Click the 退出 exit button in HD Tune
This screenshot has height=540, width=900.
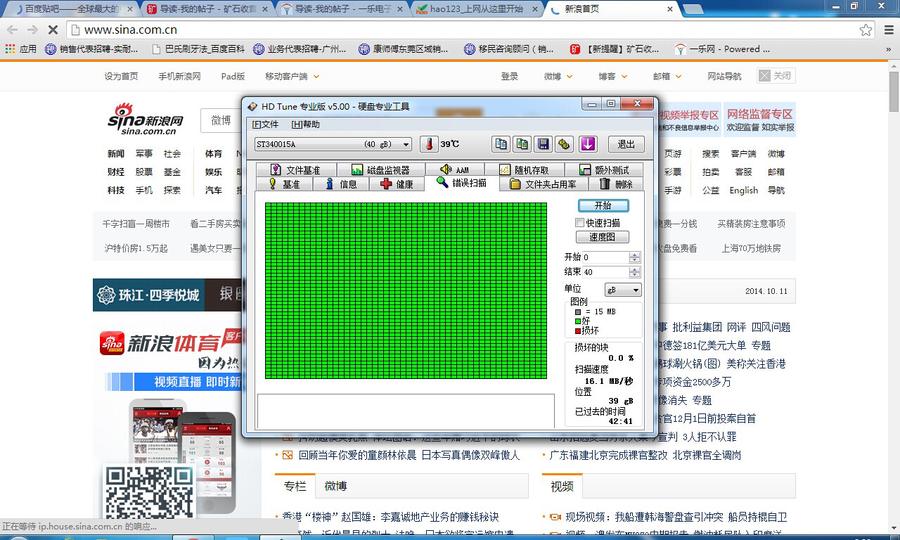tap(626, 145)
